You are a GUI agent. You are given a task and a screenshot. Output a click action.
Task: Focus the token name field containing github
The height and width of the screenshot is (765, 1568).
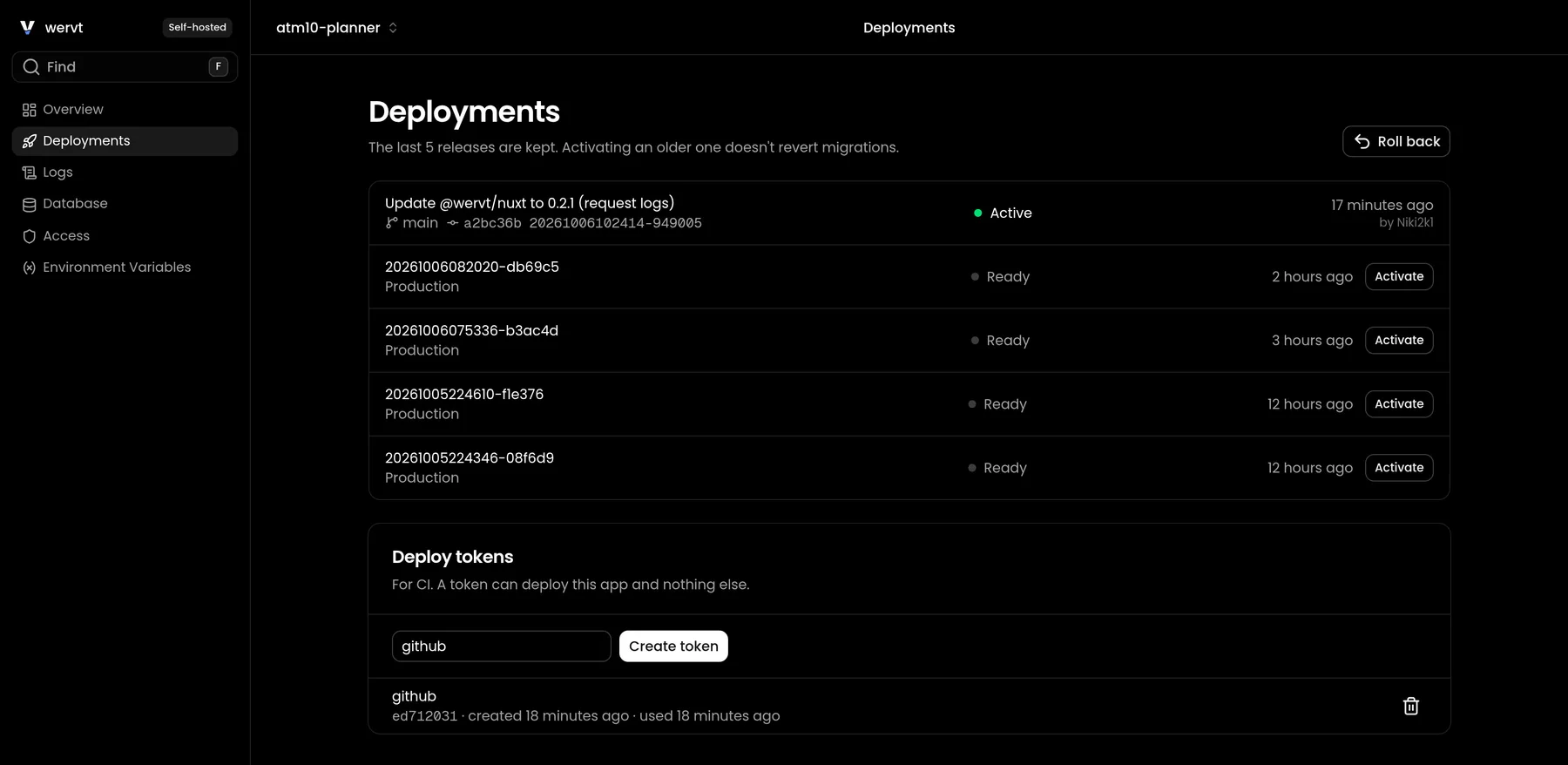coord(502,647)
